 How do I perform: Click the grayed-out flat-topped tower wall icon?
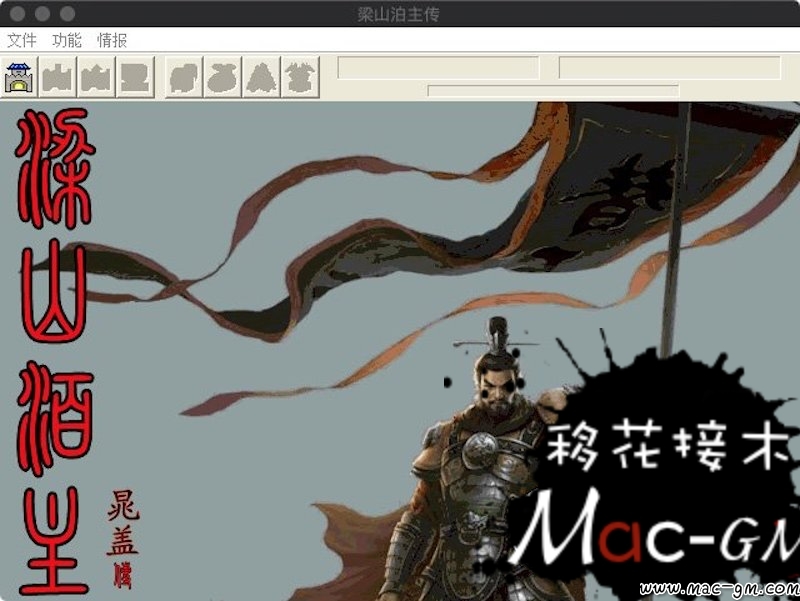(x=58, y=77)
